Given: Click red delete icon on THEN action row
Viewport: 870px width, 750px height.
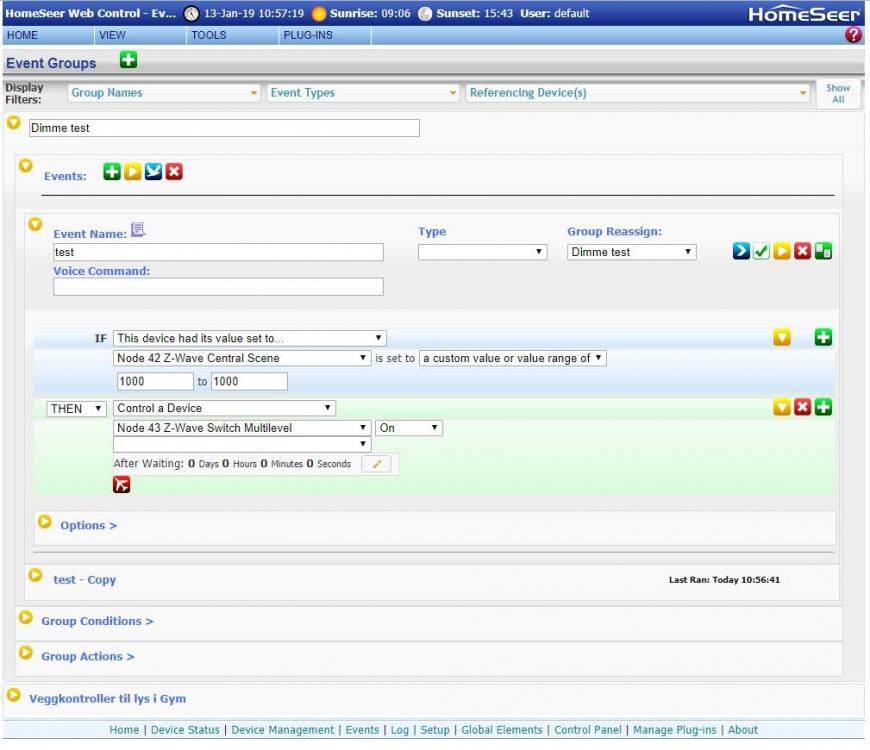Looking at the screenshot, I should coord(802,408).
